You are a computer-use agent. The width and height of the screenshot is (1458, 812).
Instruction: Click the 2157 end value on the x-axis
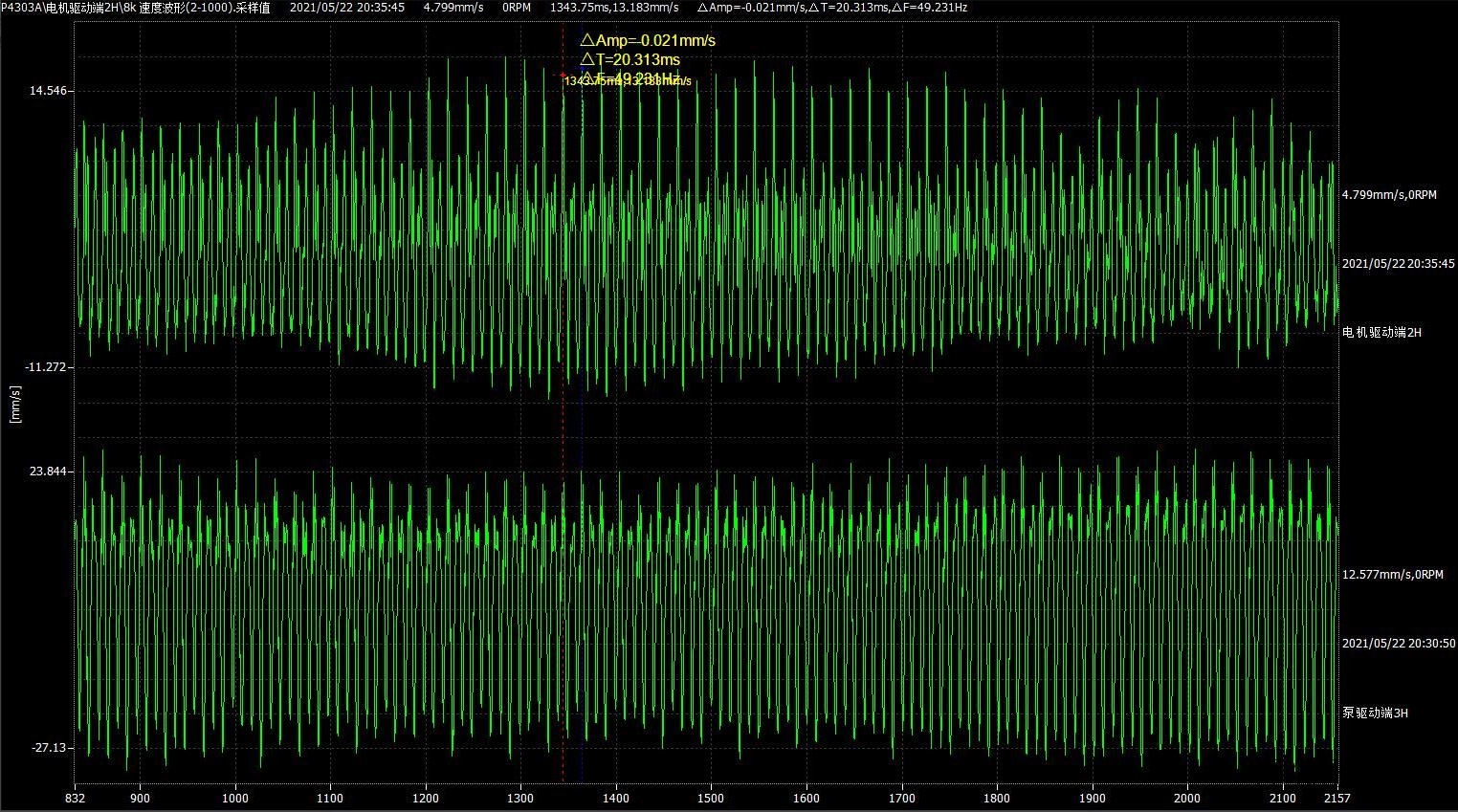1336,799
